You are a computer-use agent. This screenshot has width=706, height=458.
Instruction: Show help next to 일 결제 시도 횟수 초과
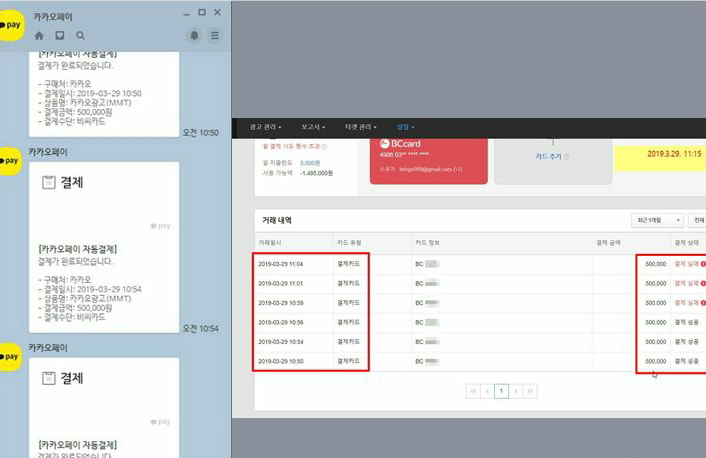click(324, 146)
